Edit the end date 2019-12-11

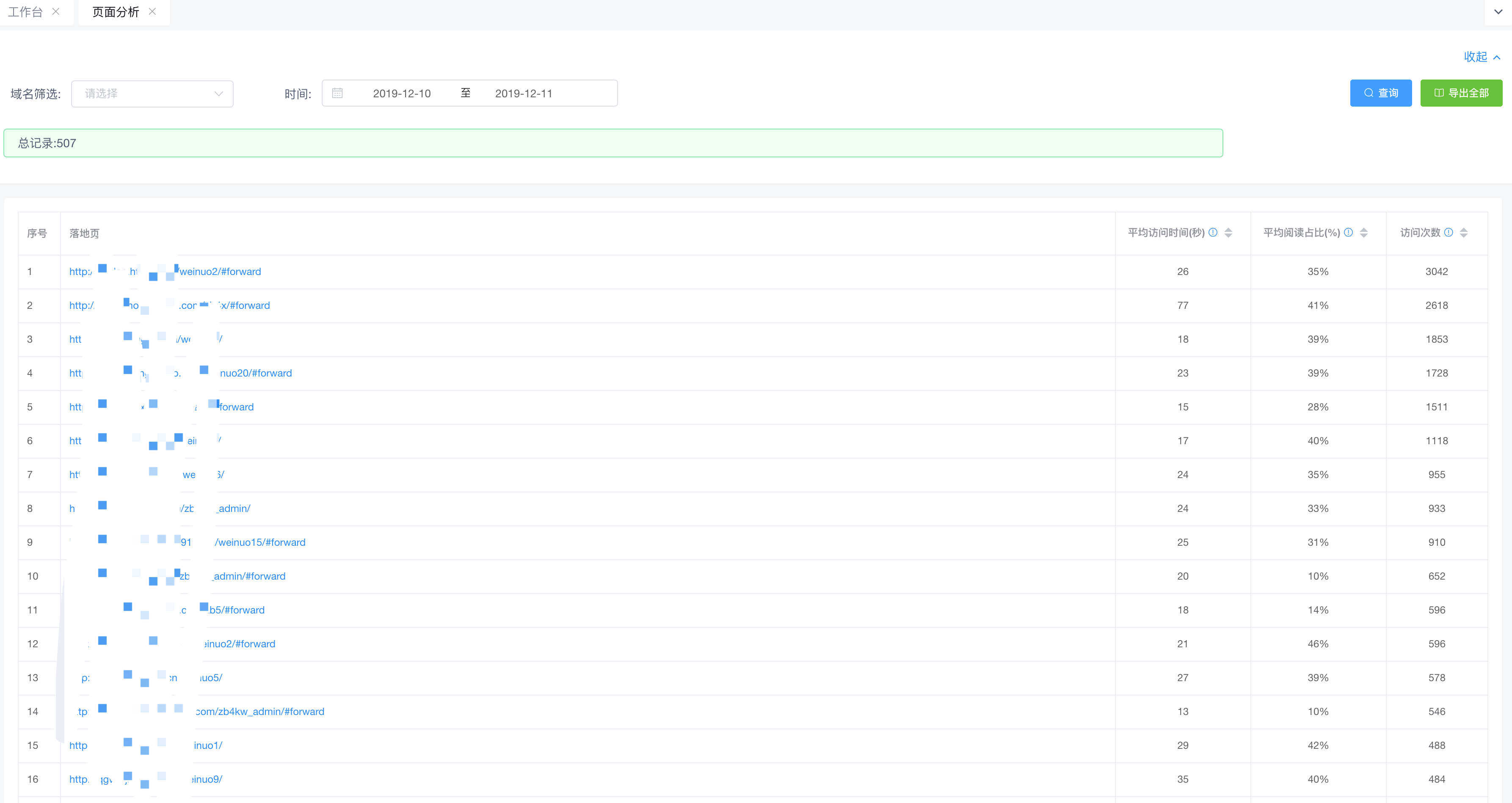(x=524, y=93)
